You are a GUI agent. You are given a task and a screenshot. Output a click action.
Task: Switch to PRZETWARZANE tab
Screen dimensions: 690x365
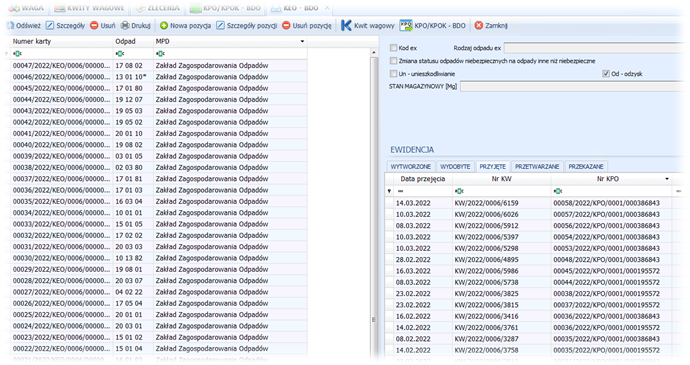click(537, 166)
